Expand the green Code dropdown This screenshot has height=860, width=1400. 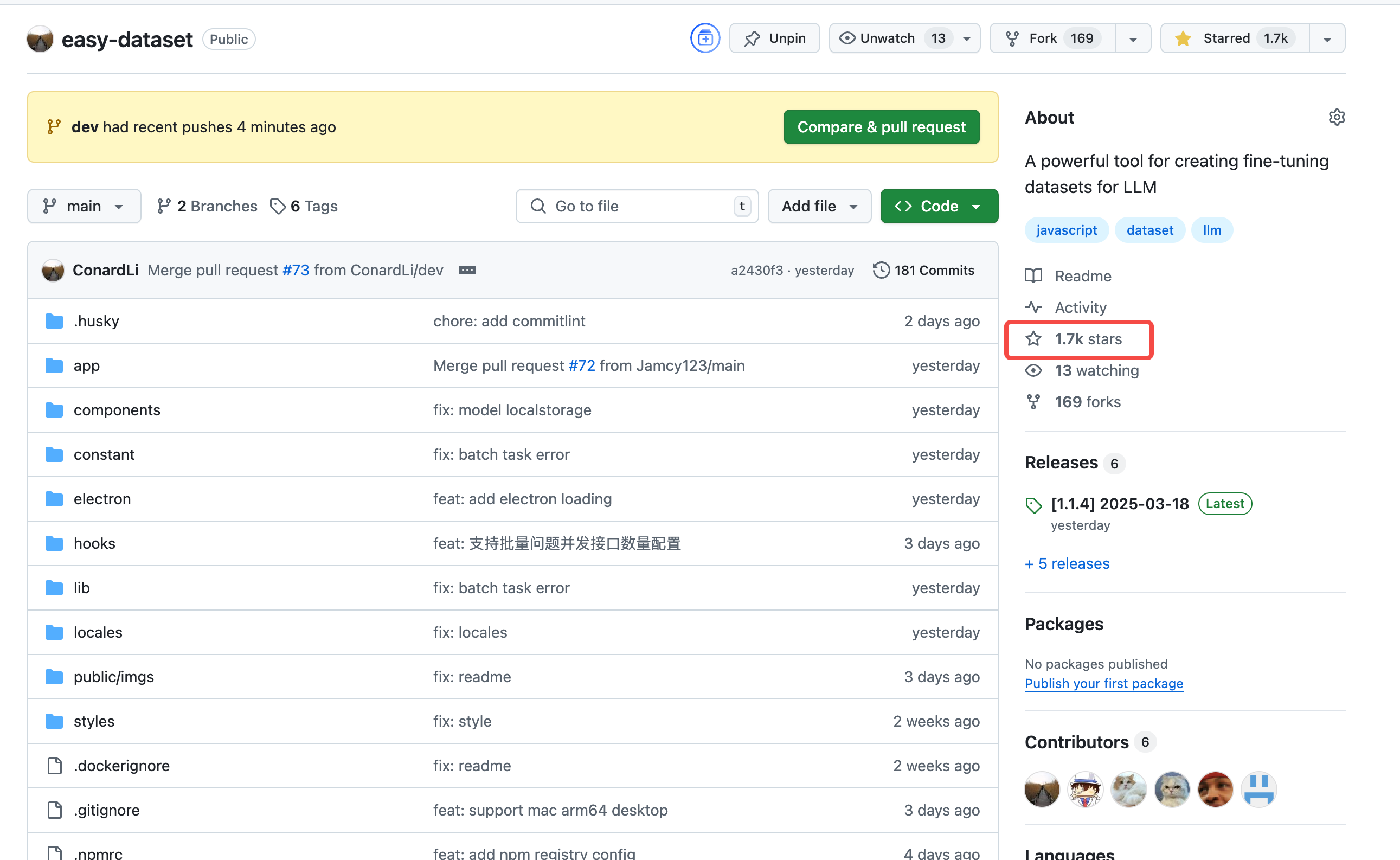(x=977, y=206)
